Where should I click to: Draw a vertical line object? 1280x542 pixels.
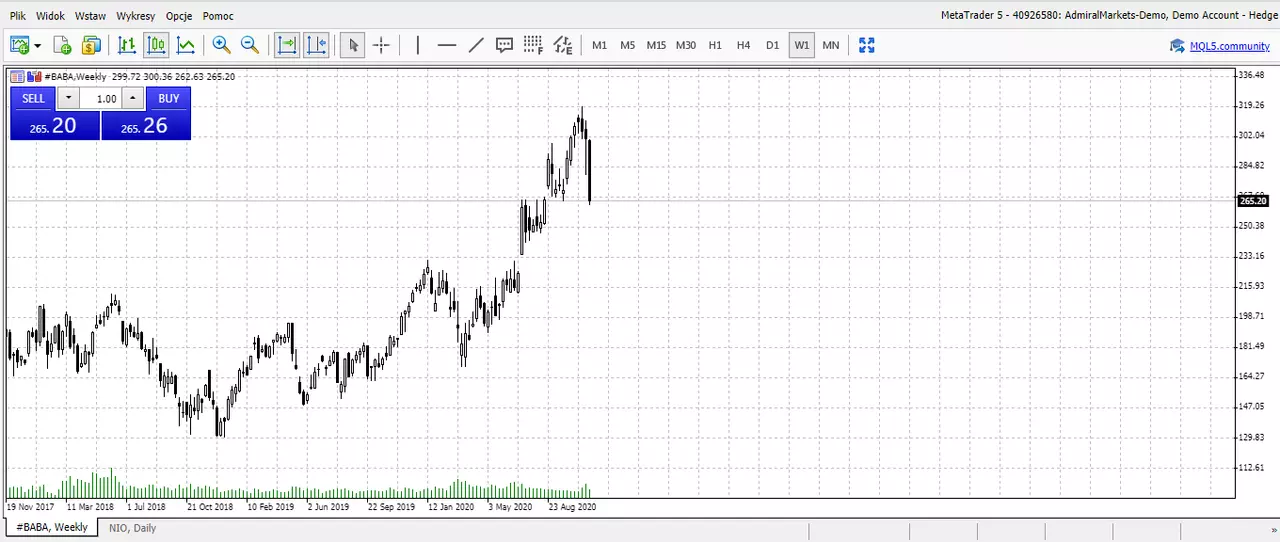click(418, 45)
